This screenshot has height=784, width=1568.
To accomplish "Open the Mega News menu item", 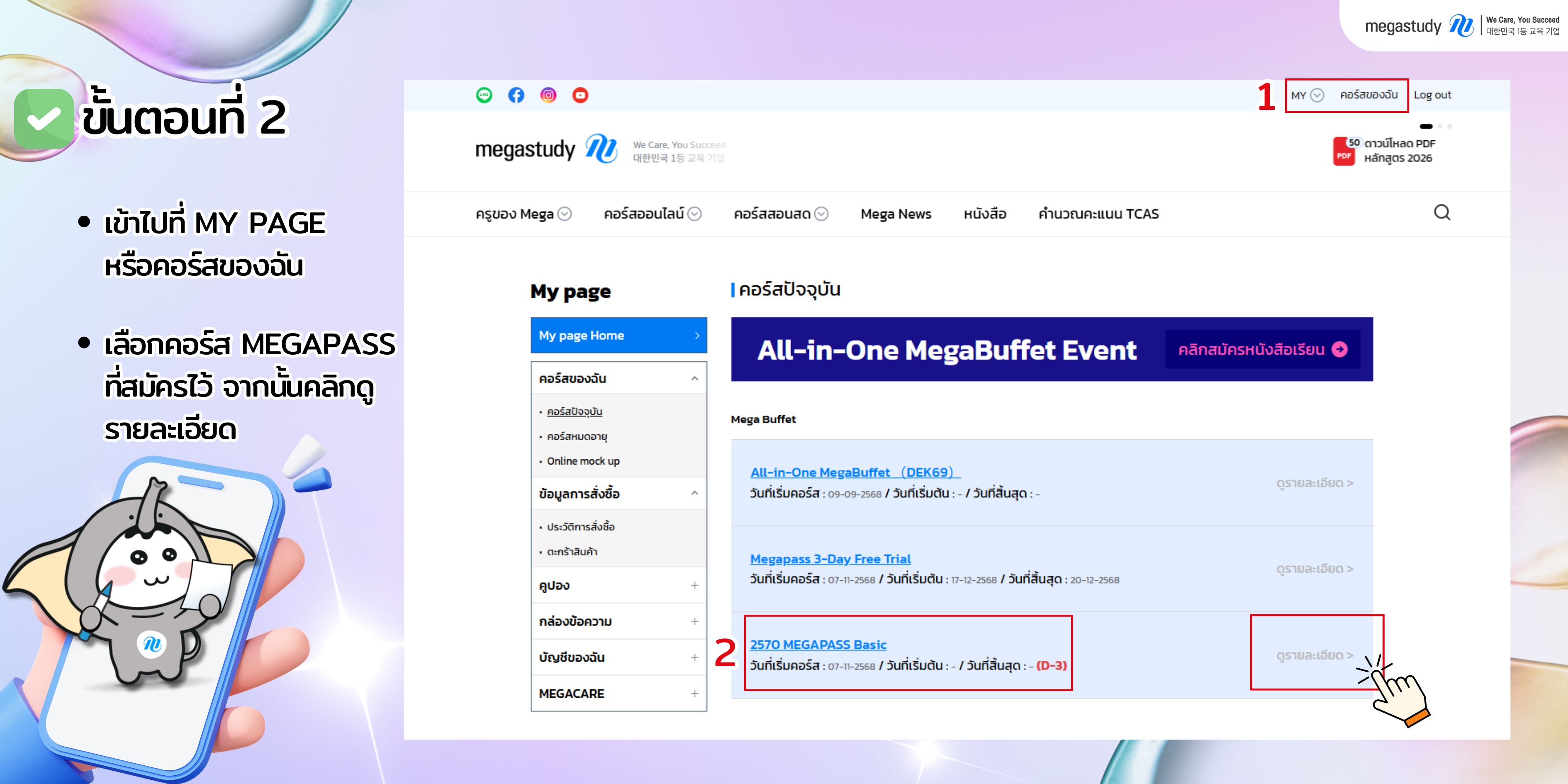I will 896,214.
